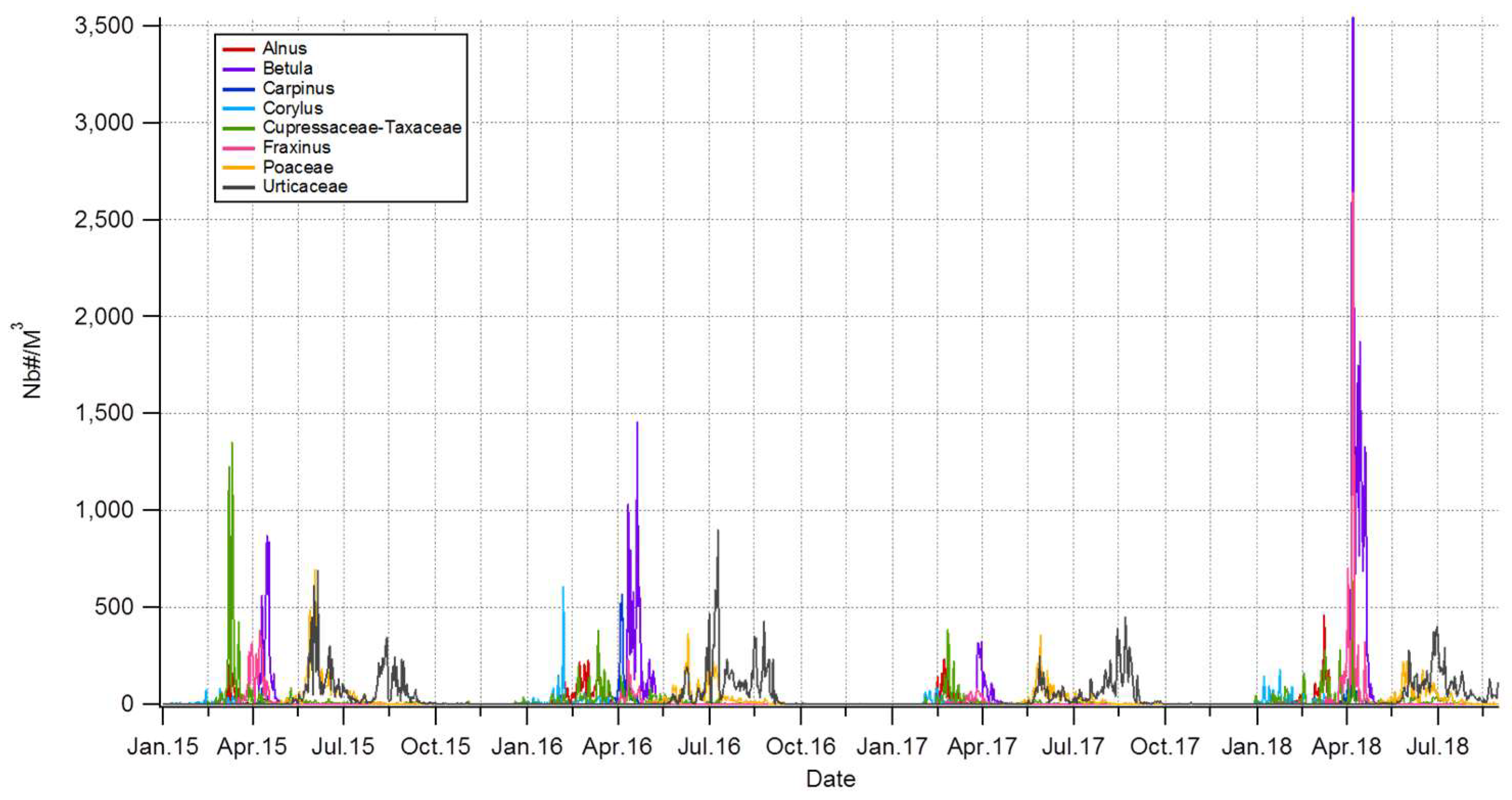The height and width of the screenshot is (800, 1512).
Task: Click the orange Poaceae legend swatch
Action: (x=239, y=168)
